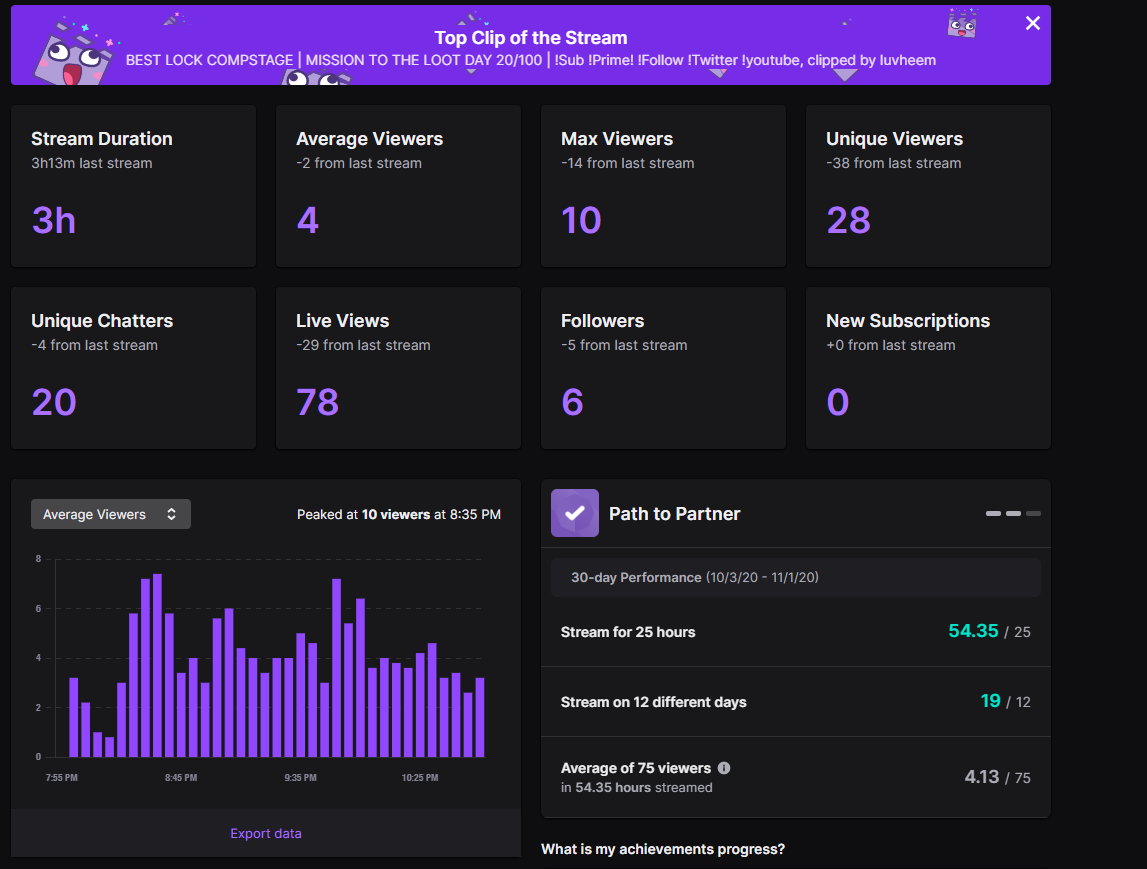Viewport: 1147px width, 869px height.
Task: Click the 7:55 PM chart axis label
Action: [61, 778]
